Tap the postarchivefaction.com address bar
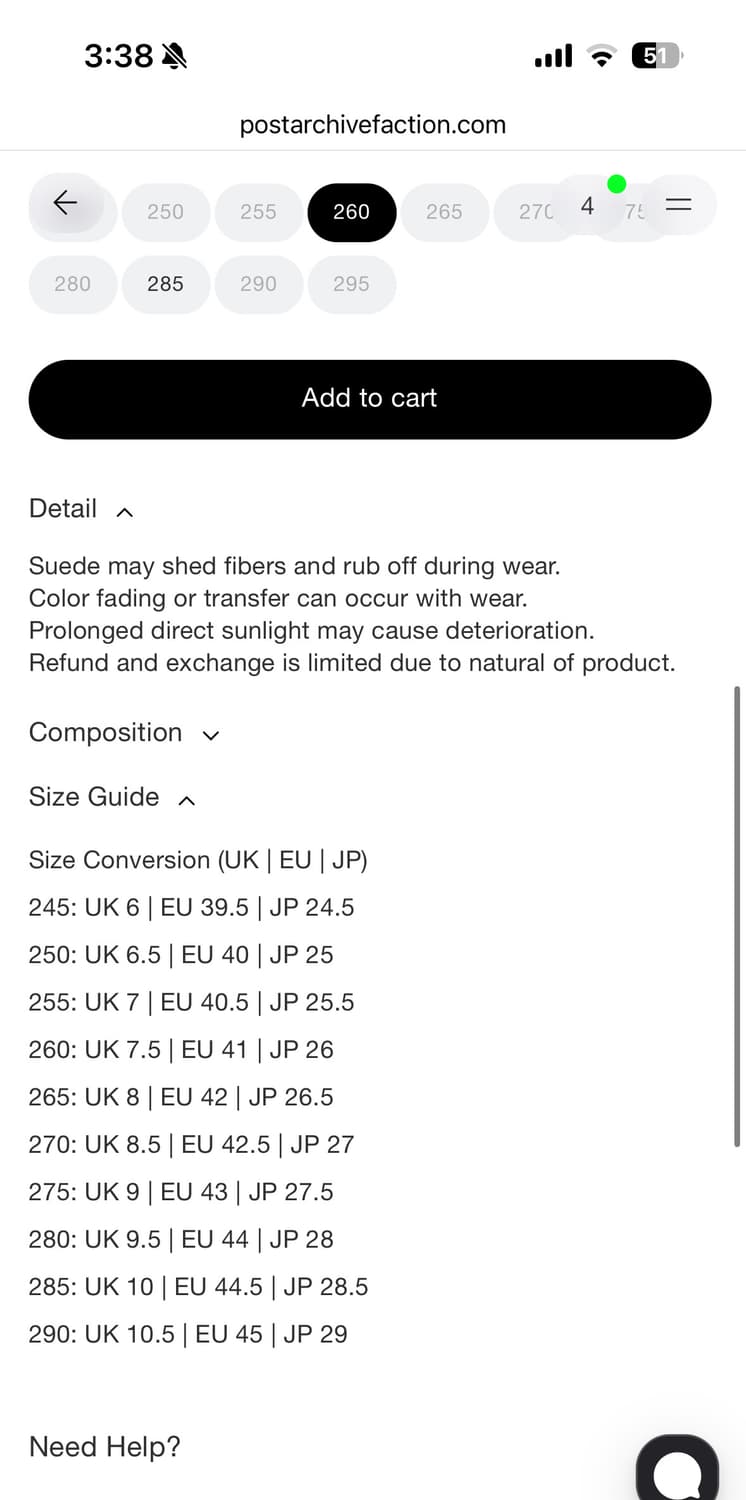Screen dimensions: 746x1500 (x=373, y=125)
